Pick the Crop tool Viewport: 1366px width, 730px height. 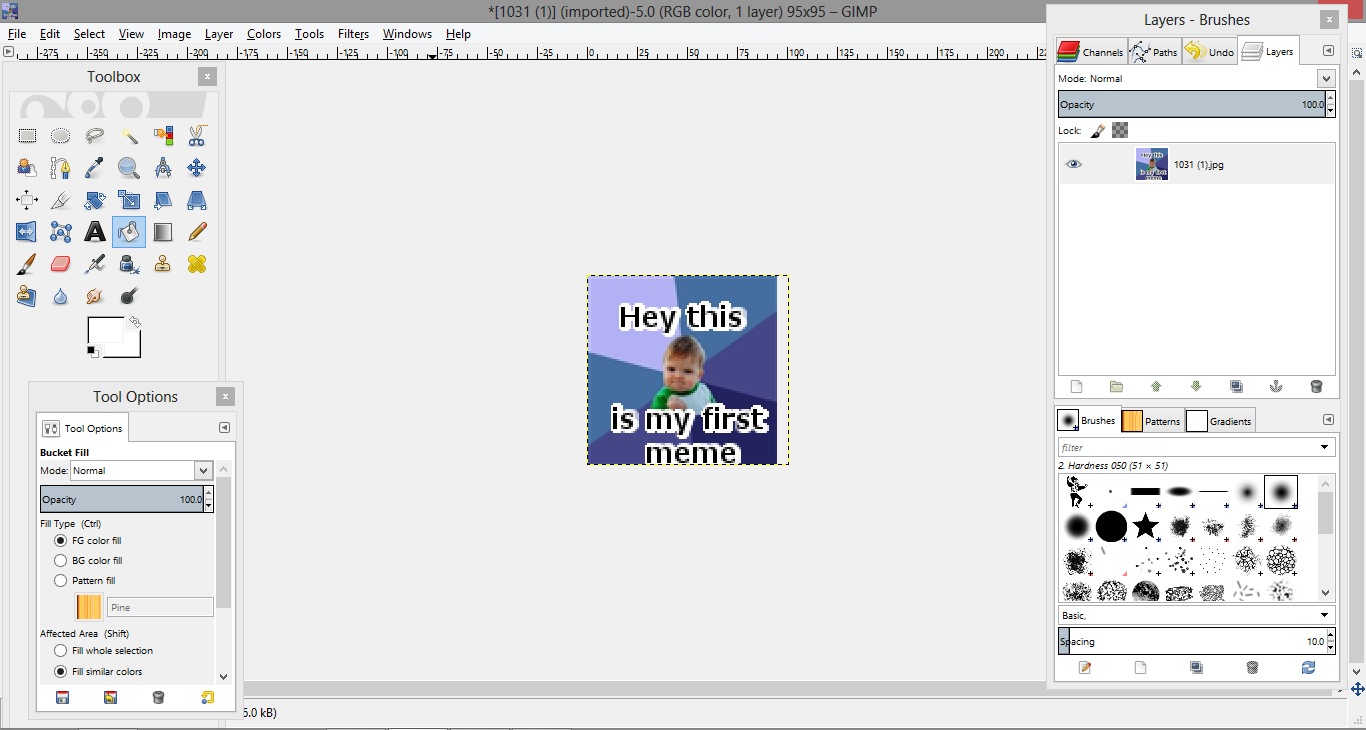(61, 200)
